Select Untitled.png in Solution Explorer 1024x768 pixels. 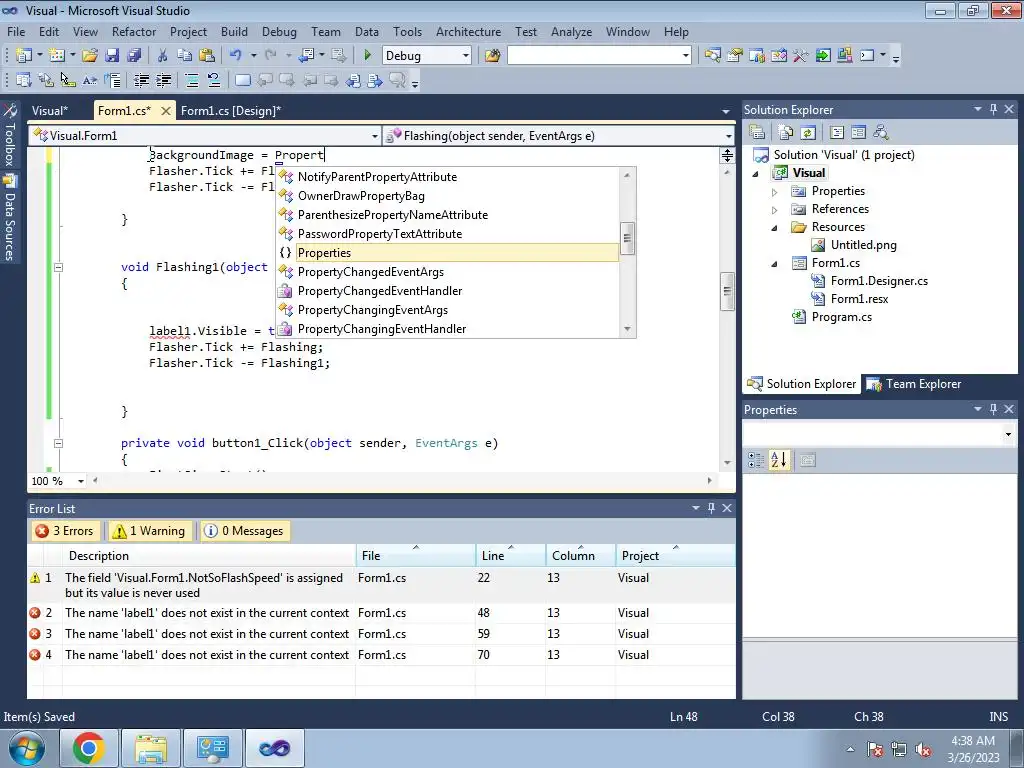tap(863, 245)
